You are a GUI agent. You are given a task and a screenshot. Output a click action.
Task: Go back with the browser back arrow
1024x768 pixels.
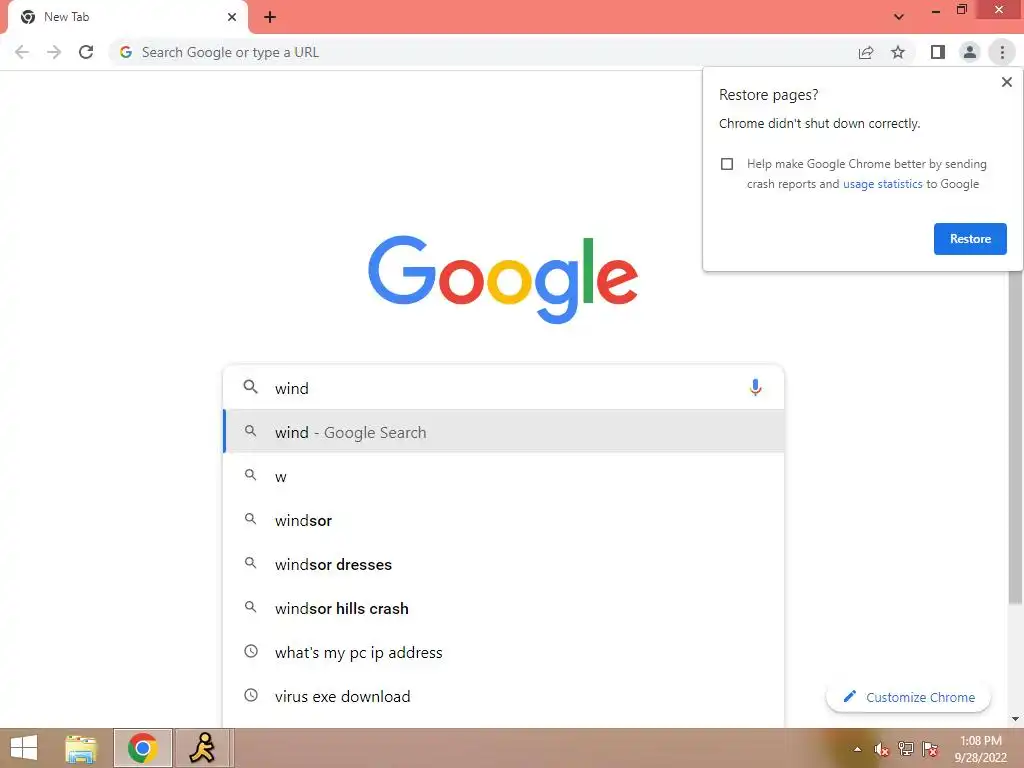click(x=22, y=52)
